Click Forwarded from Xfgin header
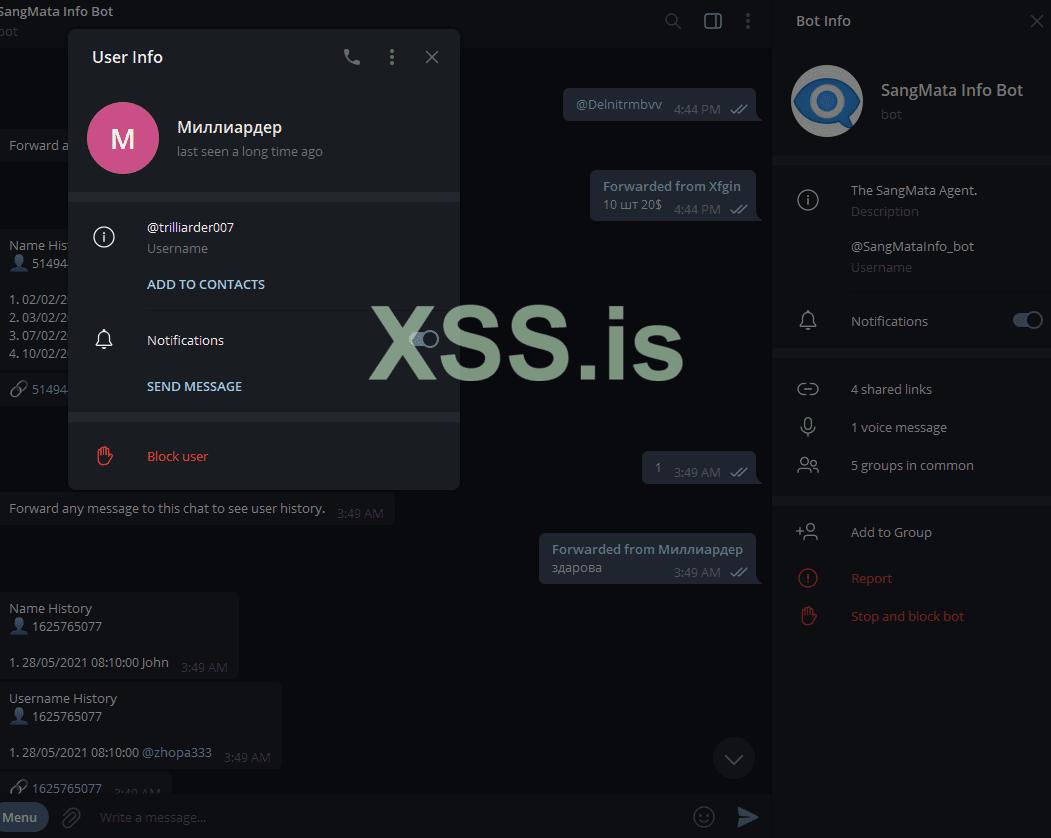Image resolution: width=1051 pixels, height=838 pixels. point(672,186)
